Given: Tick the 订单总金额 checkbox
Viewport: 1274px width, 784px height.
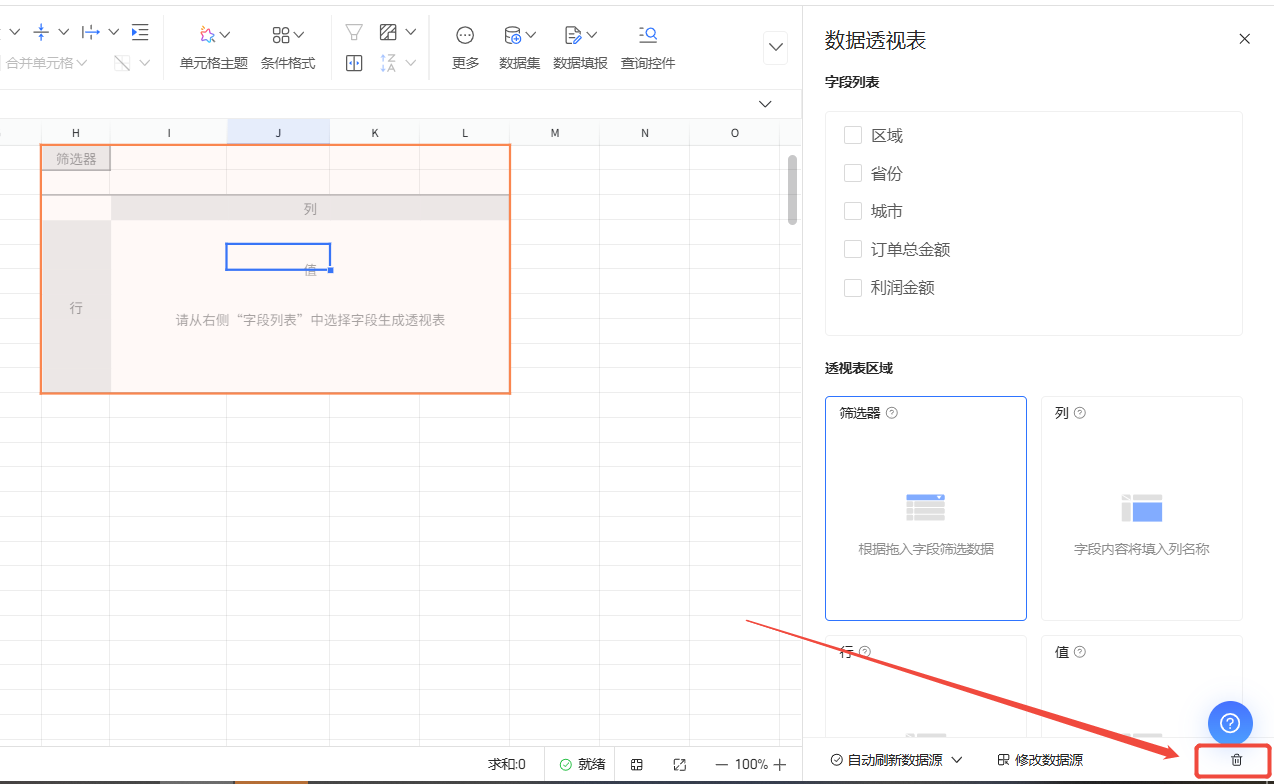Looking at the screenshot, I should click(853, 249).
